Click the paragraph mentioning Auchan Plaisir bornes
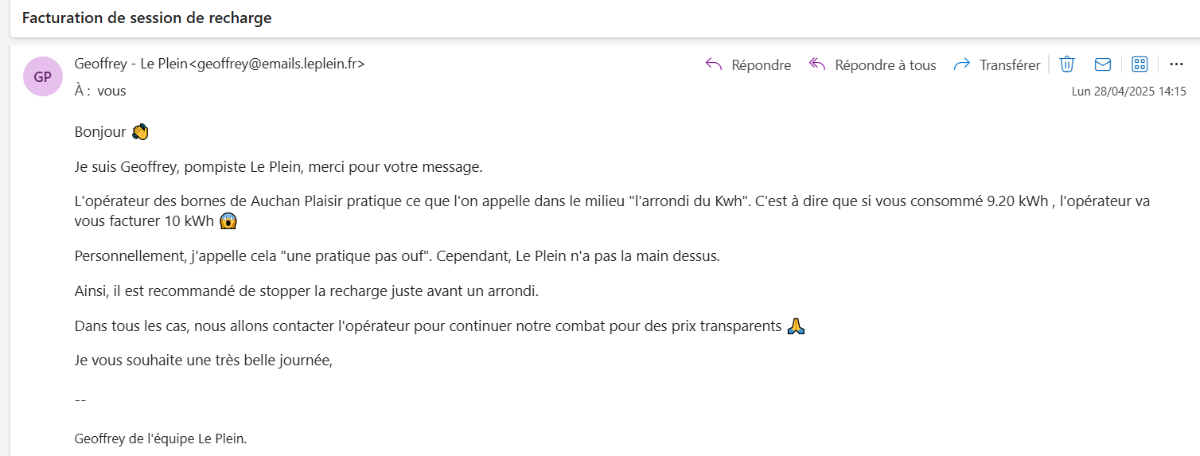This screenshot has height=456, width=1200. point(612,211)
